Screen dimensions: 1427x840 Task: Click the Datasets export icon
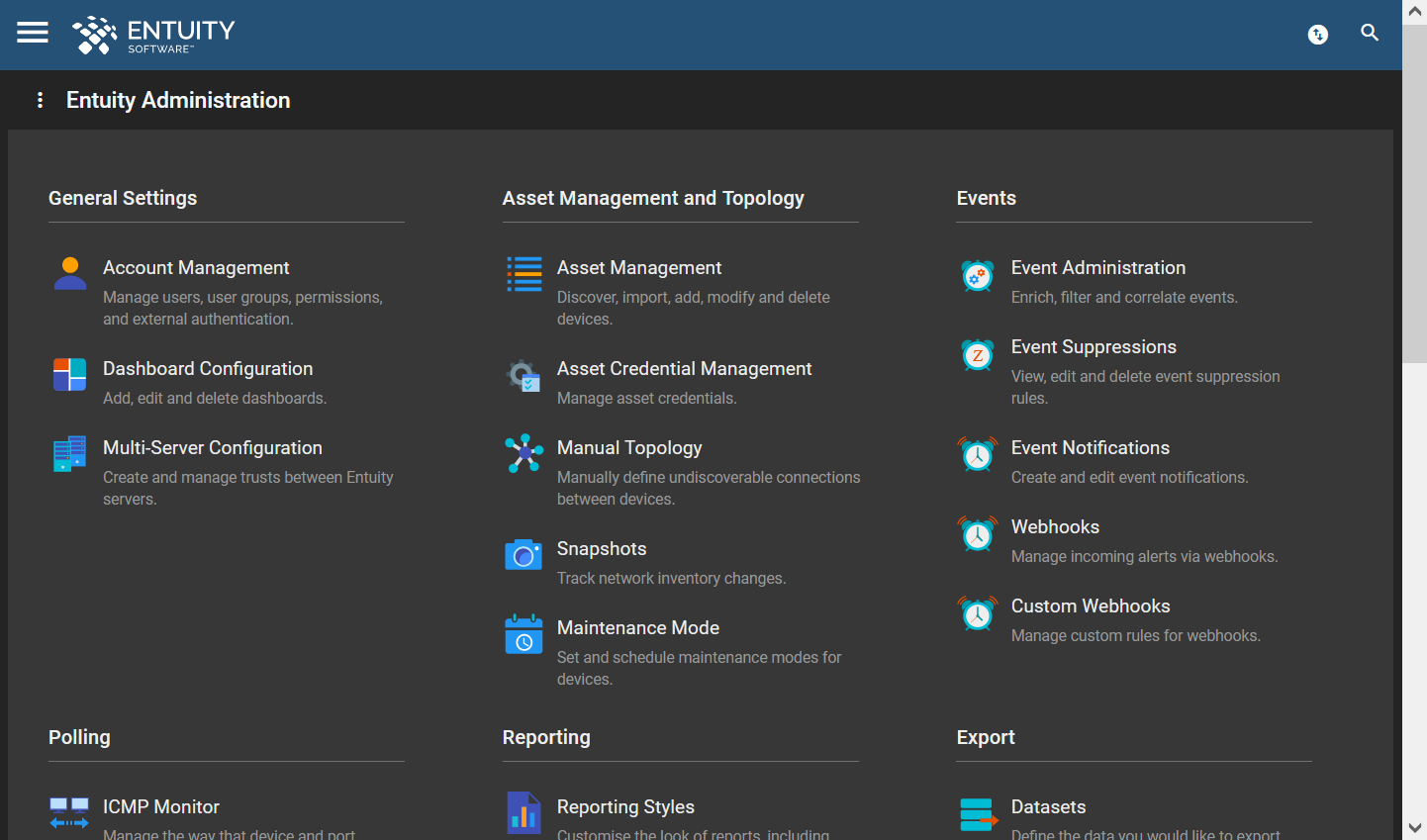coord(979,814)
